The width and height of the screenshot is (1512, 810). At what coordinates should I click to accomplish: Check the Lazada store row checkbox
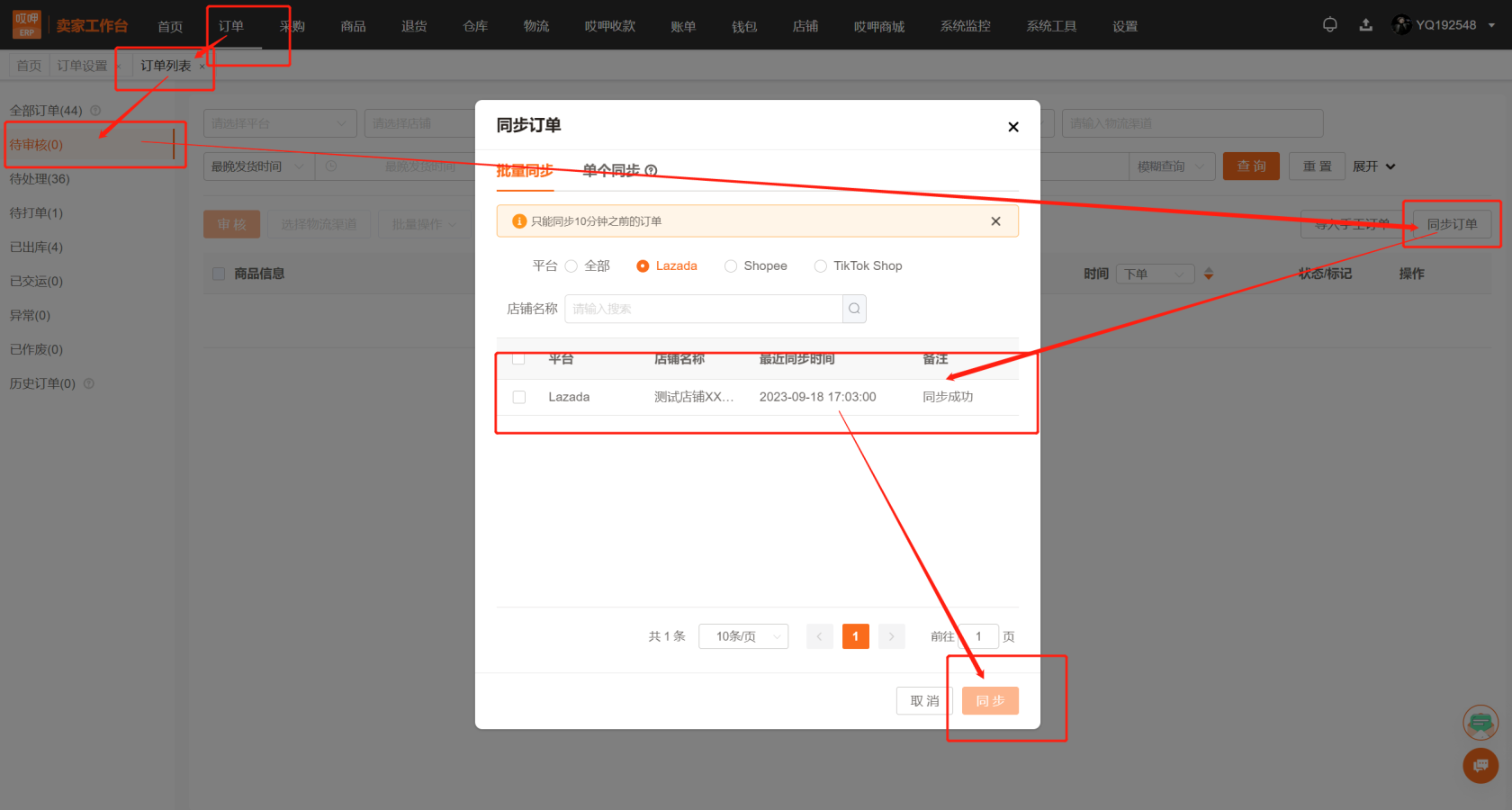519,397
